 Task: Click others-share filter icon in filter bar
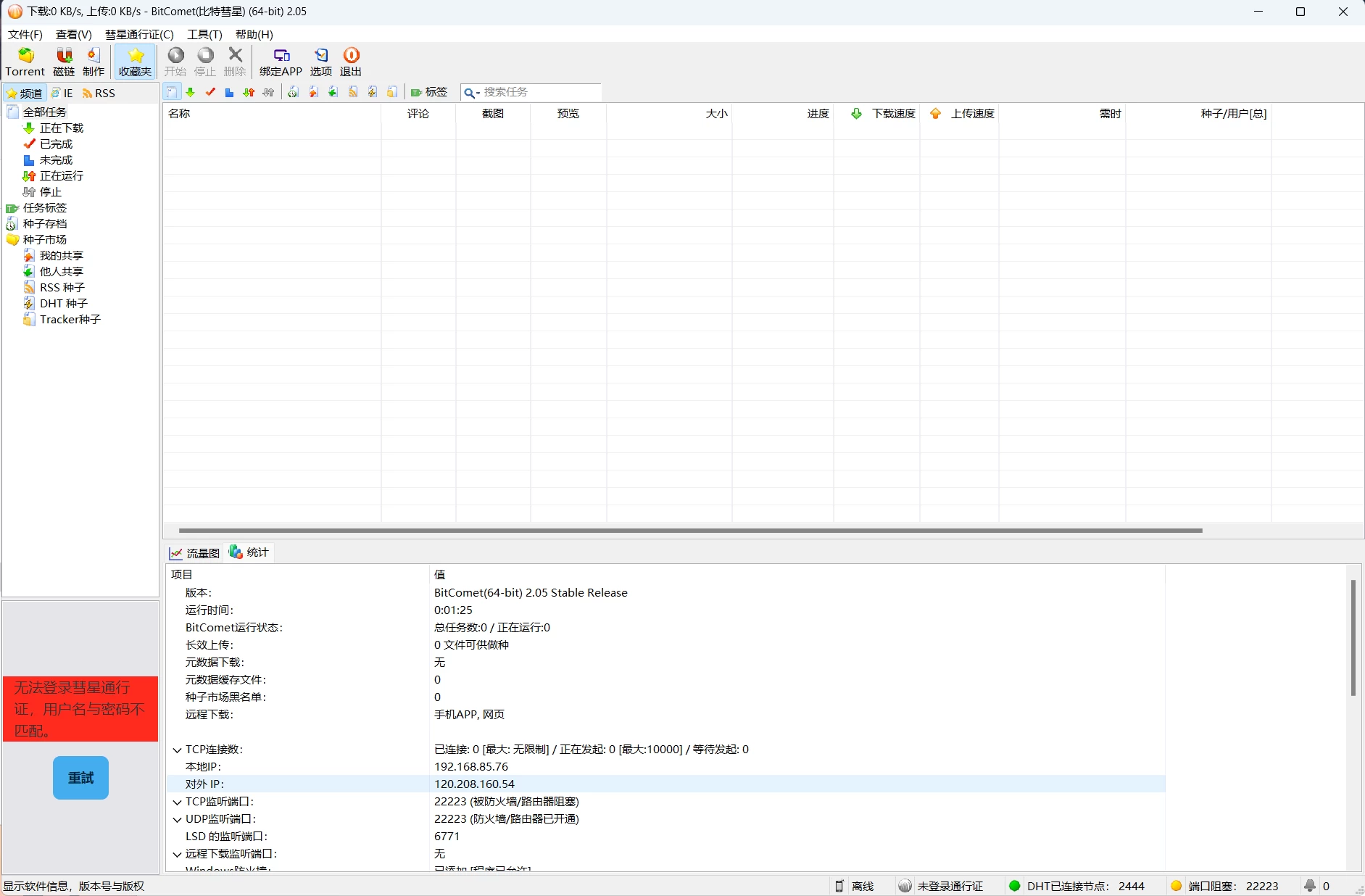(x=333, y=92)
